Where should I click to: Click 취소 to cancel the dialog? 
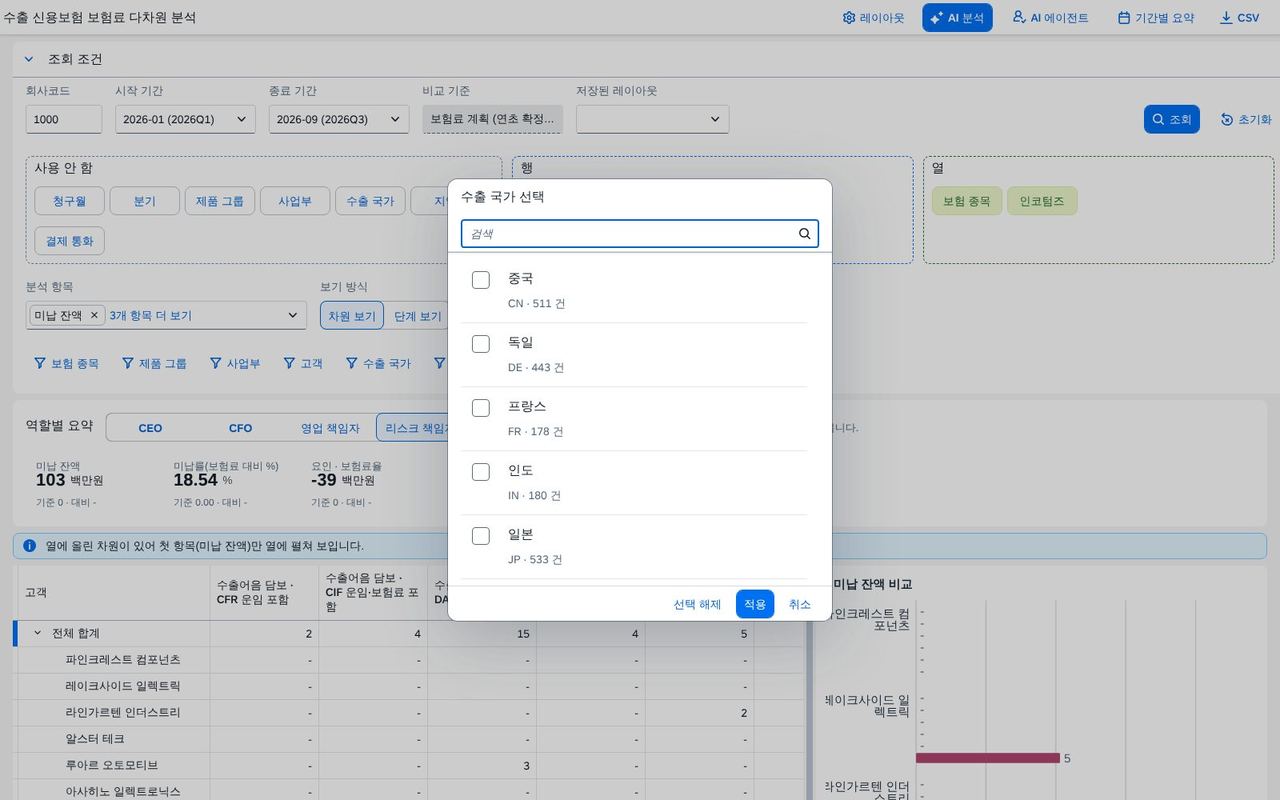[x=800, y=604]
